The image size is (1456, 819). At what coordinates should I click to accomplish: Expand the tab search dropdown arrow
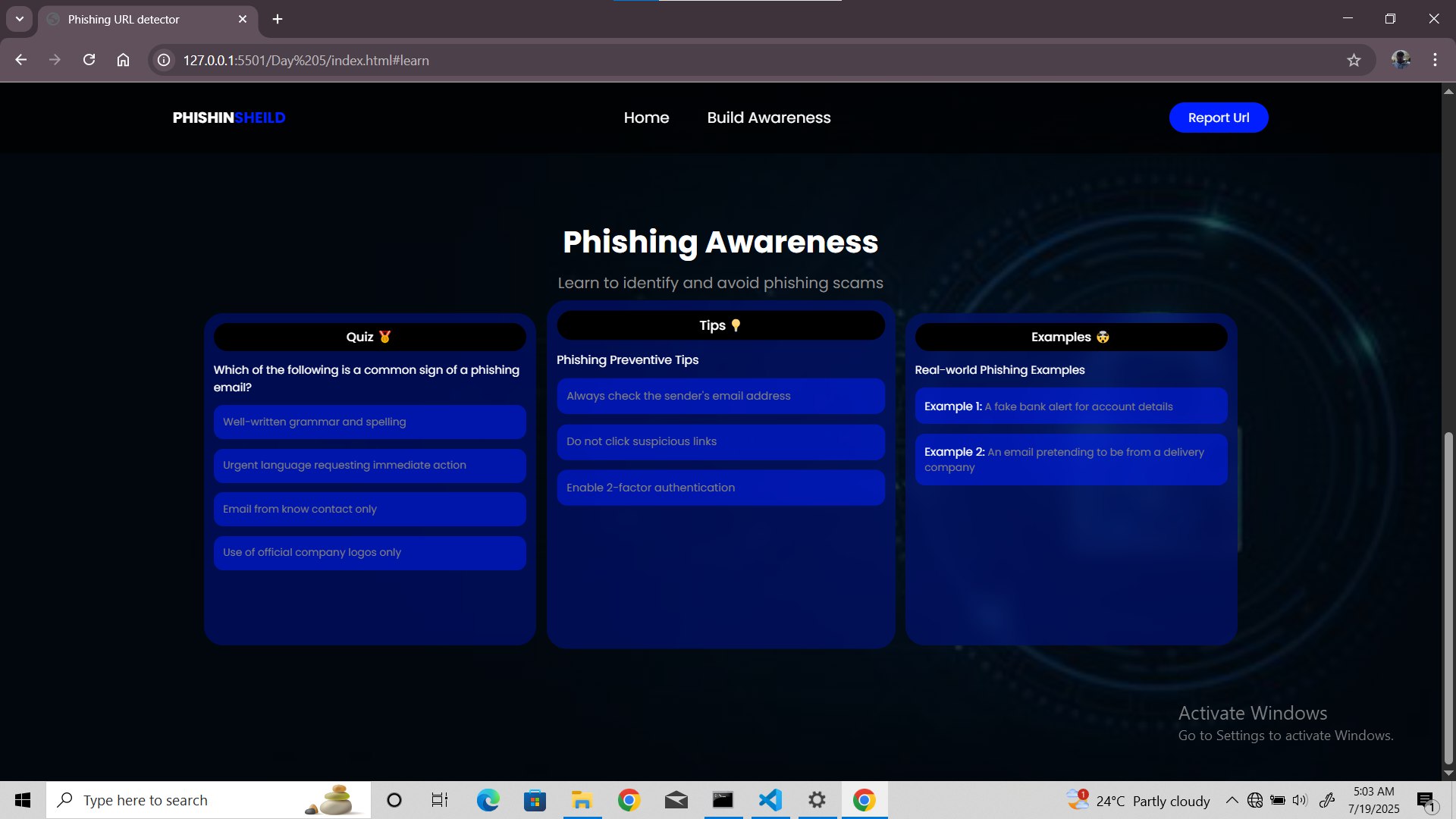[x=19, y=19]
